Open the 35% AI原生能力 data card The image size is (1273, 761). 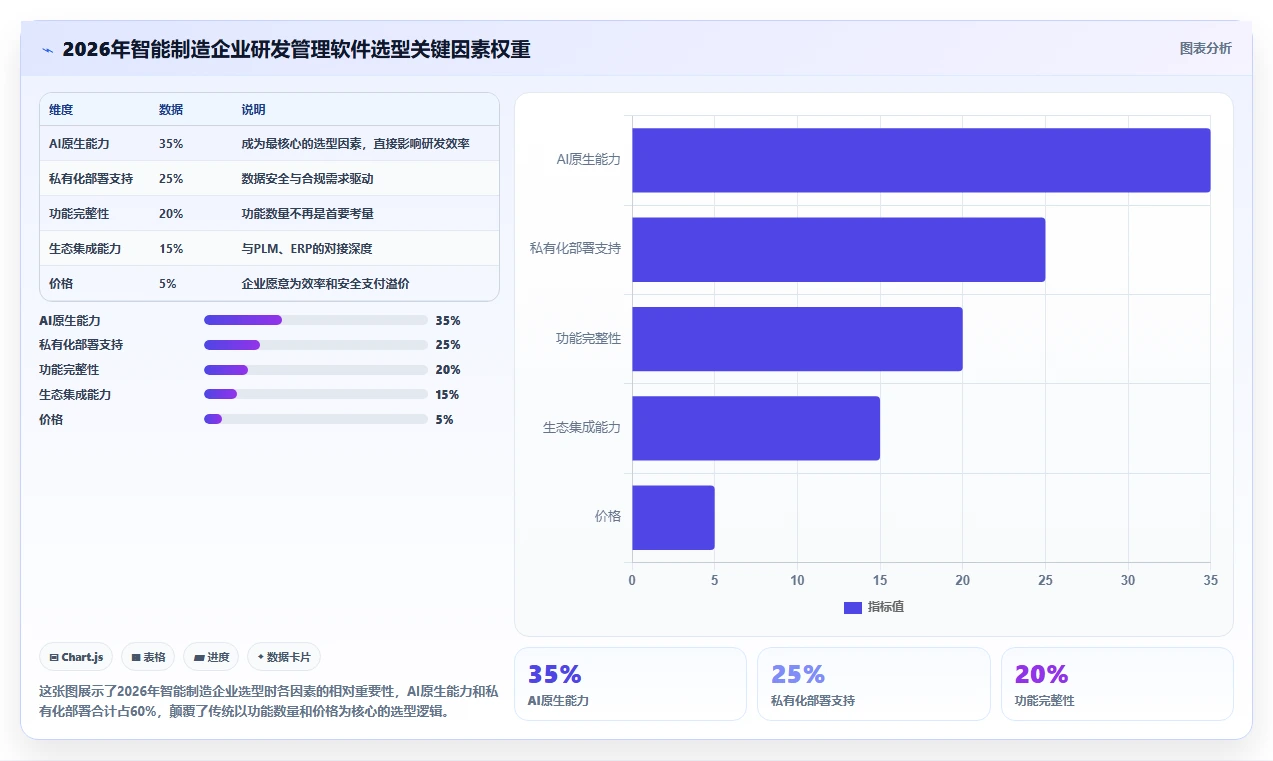coord(630,684)
